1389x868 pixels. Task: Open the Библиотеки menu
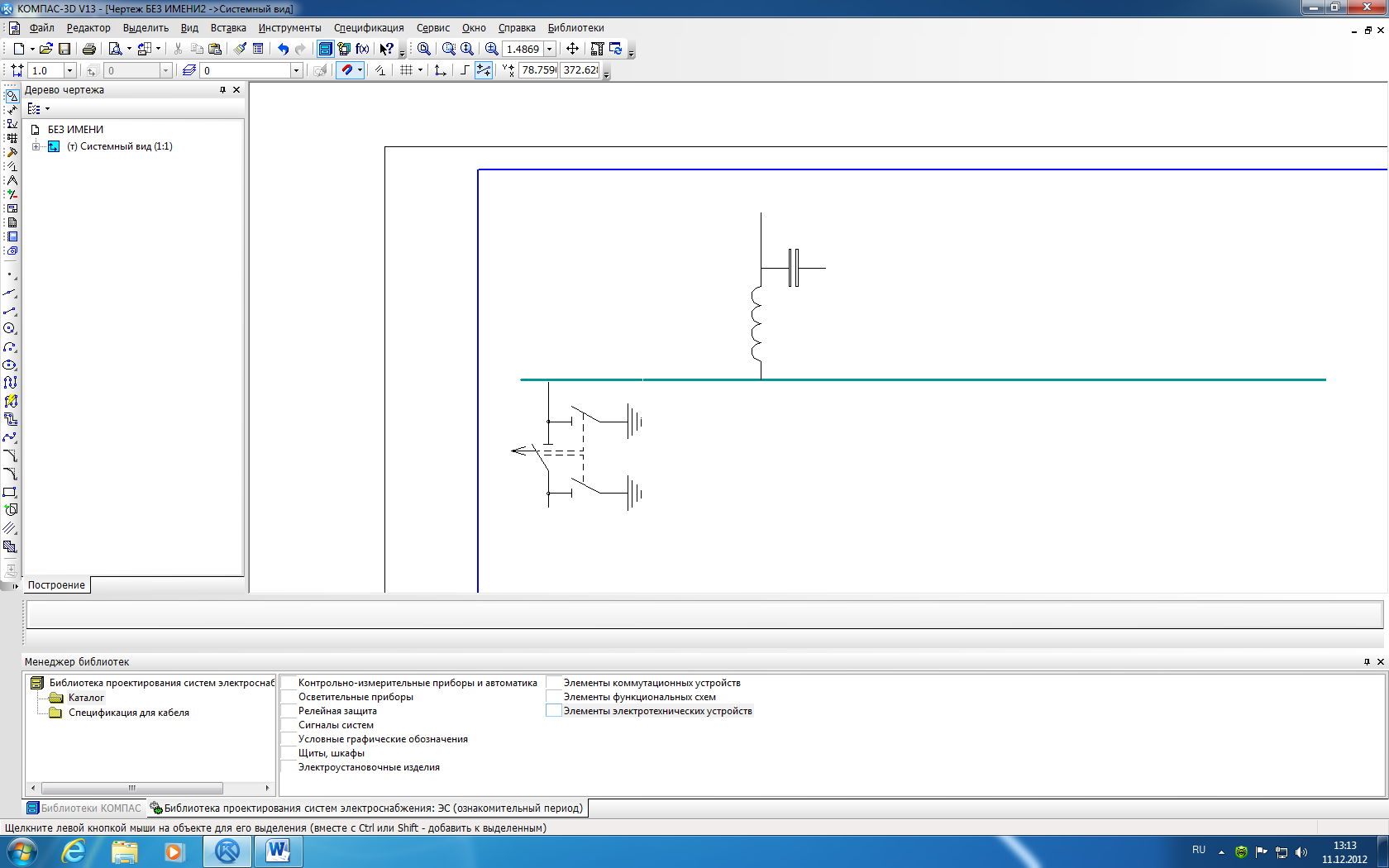click(x=576, y=28)
